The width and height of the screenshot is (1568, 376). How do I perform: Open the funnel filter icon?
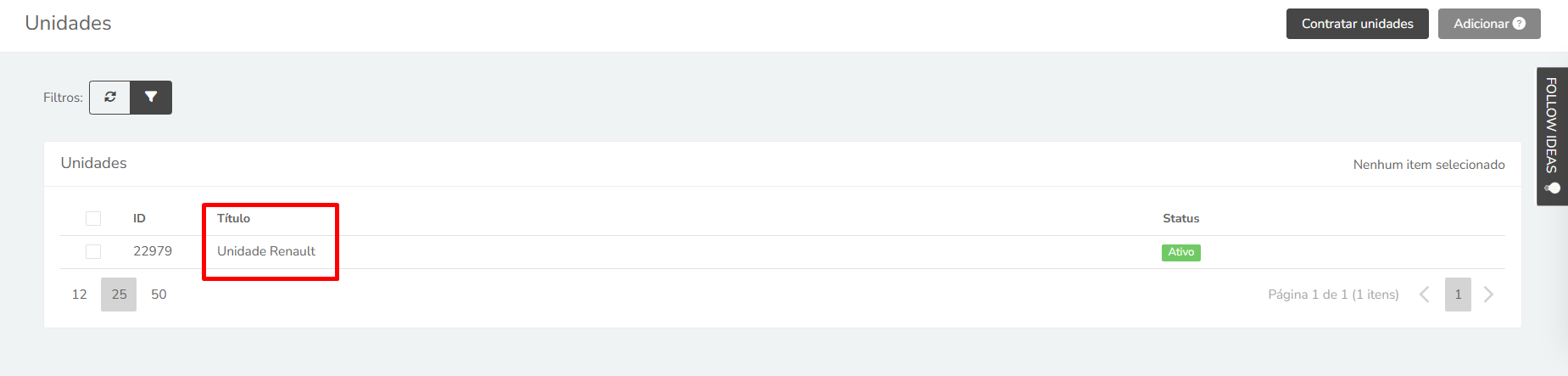(151, 98)
